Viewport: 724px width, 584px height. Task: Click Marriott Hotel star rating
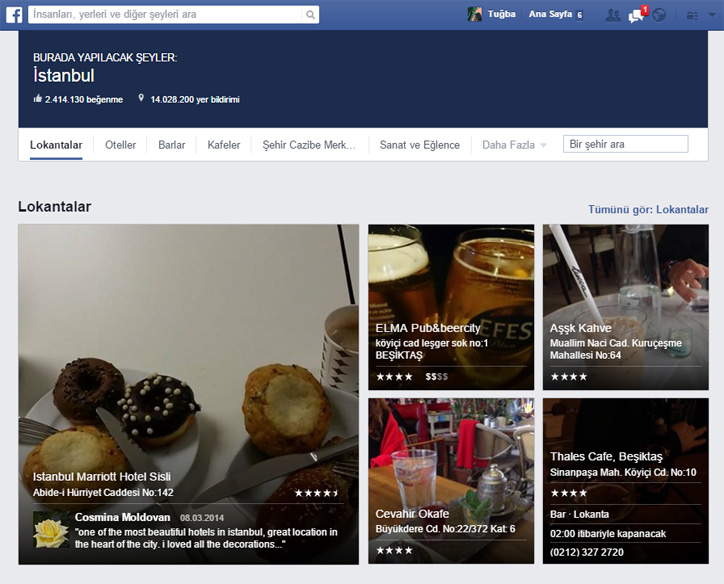[x=317, y=493]
